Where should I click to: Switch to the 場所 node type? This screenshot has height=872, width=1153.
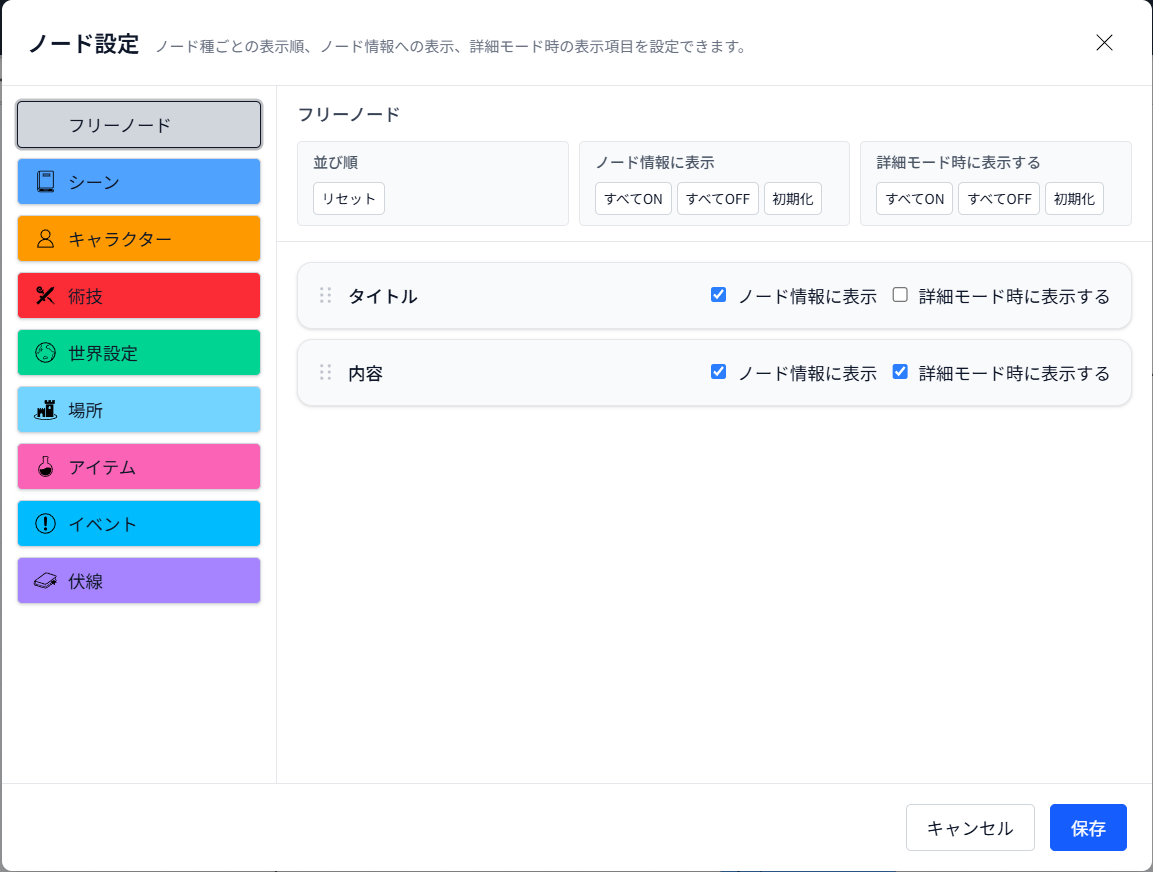pyautogui.click(x=139, y=410)
